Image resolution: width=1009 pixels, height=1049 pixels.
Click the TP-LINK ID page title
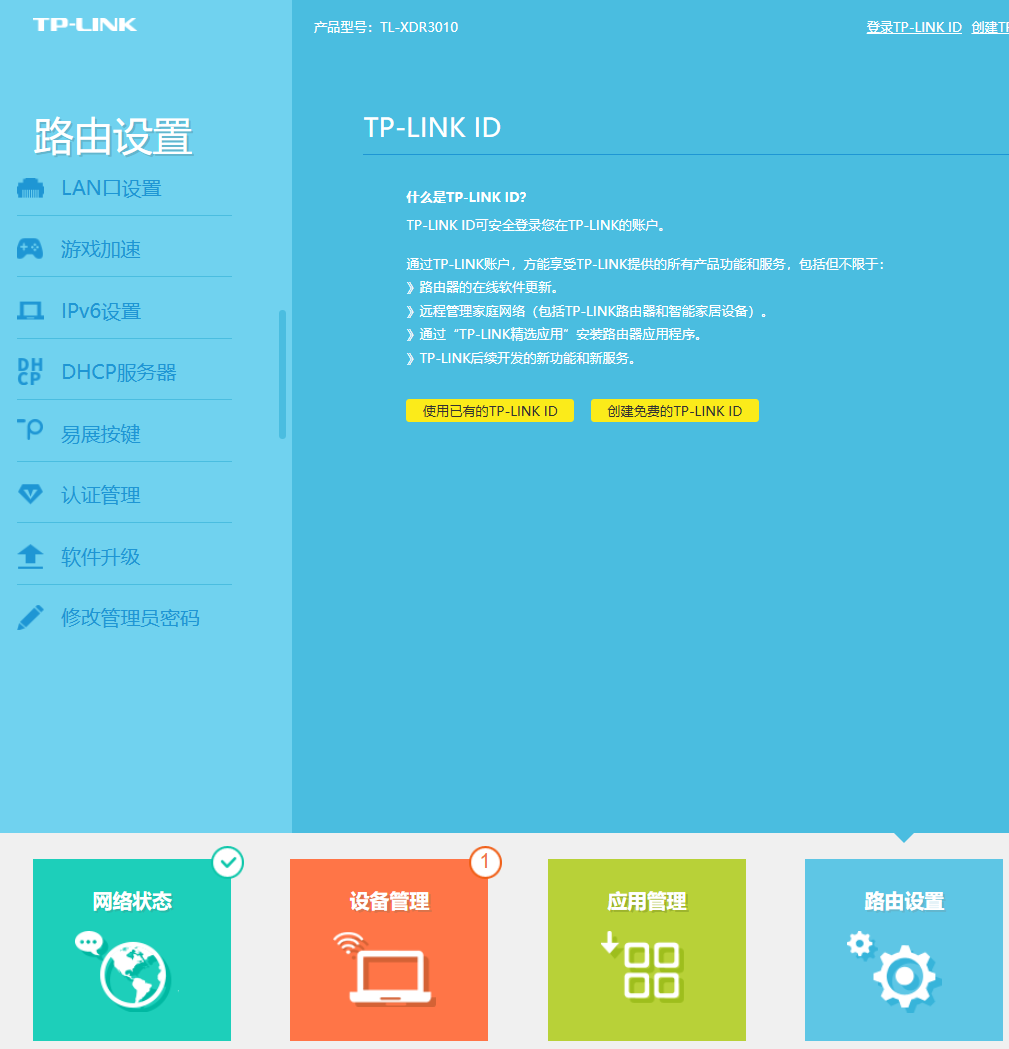pyautogui.click(x=432, y=127)
